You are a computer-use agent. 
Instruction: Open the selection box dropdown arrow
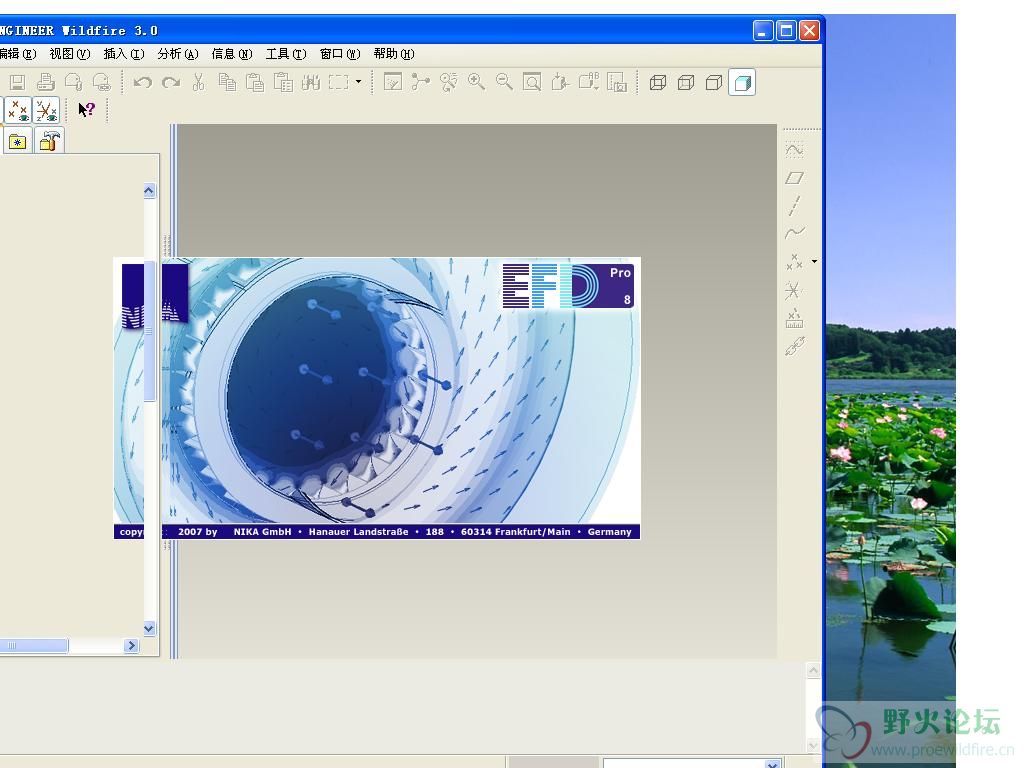tap(359, 82)
